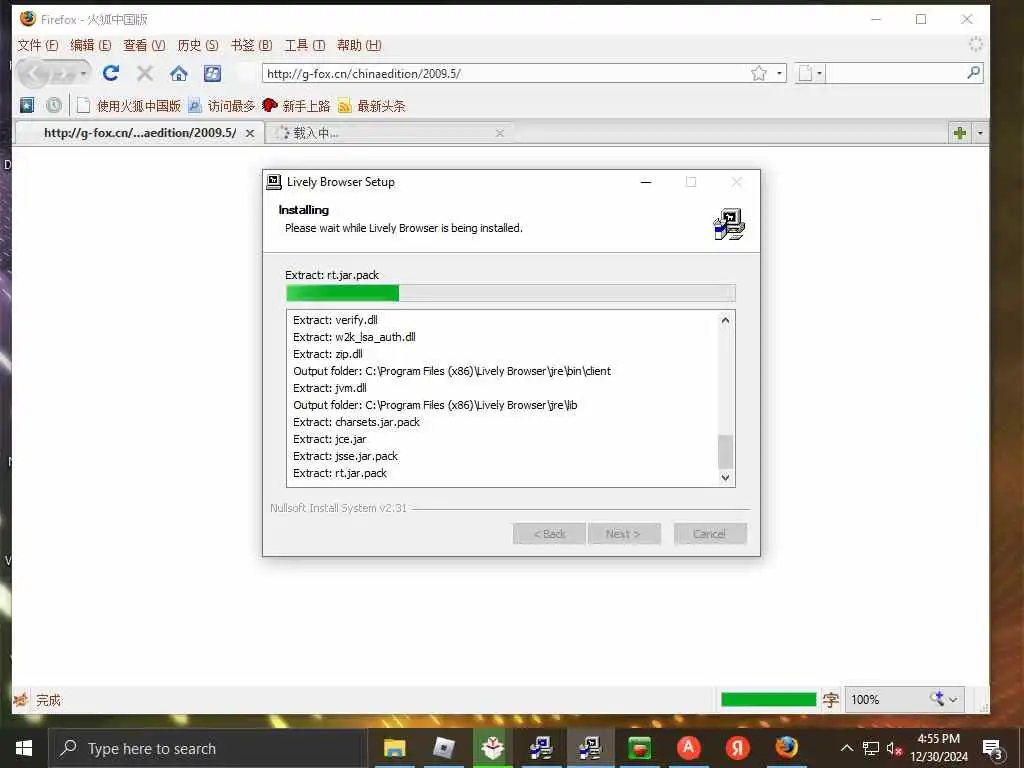The image size is (1024, 768).
Task: Open the Yandex Я taskbar icon
Action: point(737,748)
